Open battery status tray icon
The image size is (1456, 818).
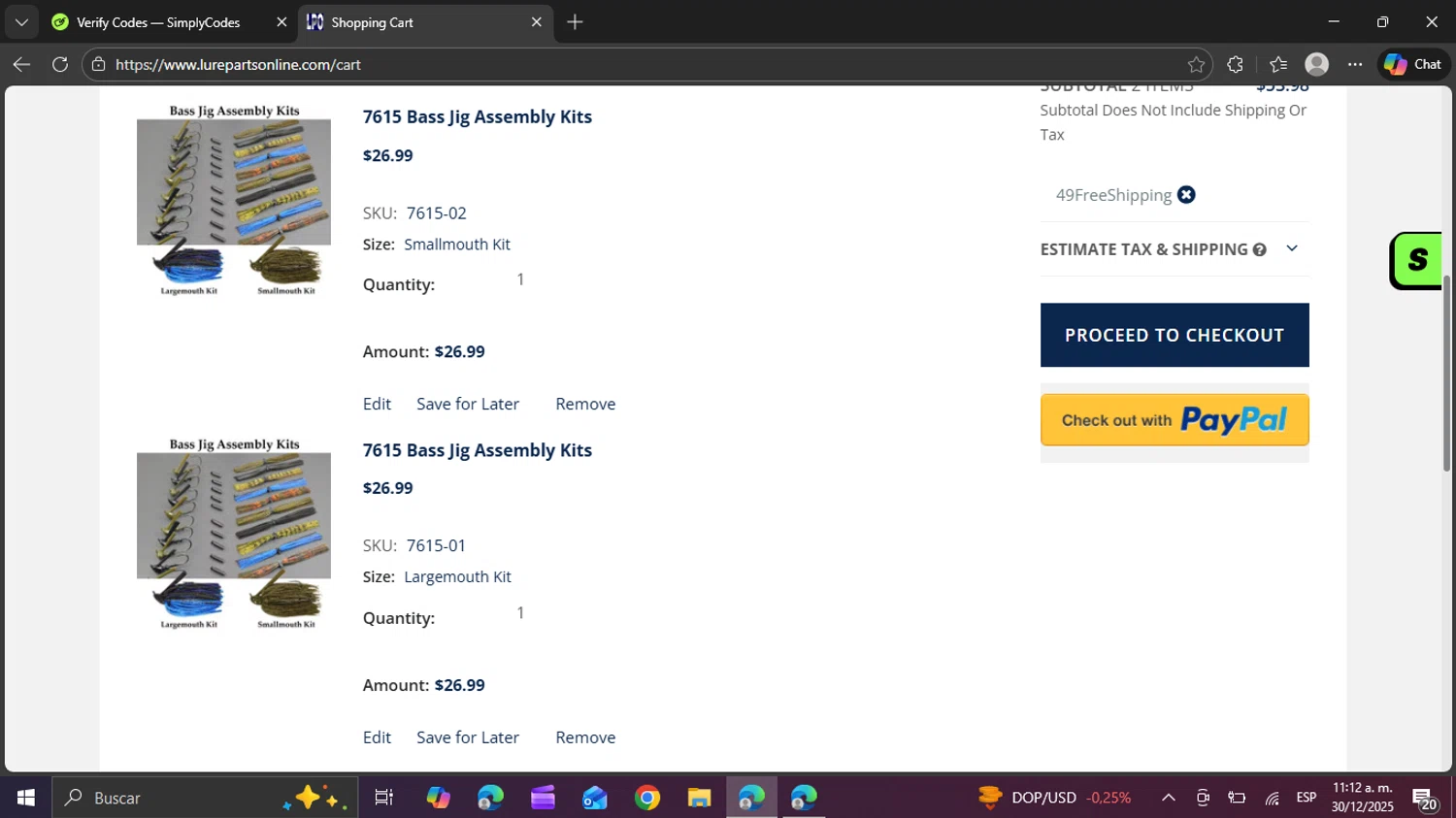(x=1237, y=798)
